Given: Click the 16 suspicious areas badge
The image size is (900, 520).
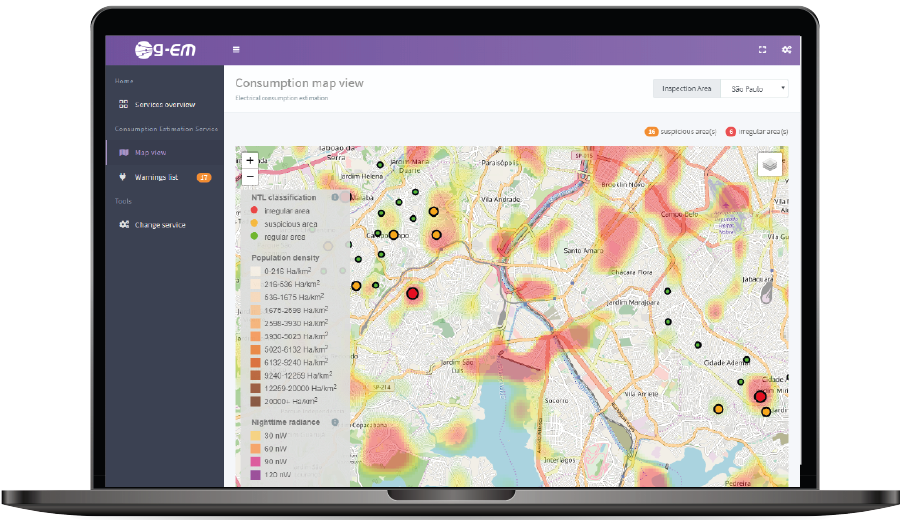Looking at the screenshot, I should [x=651, y=131].
